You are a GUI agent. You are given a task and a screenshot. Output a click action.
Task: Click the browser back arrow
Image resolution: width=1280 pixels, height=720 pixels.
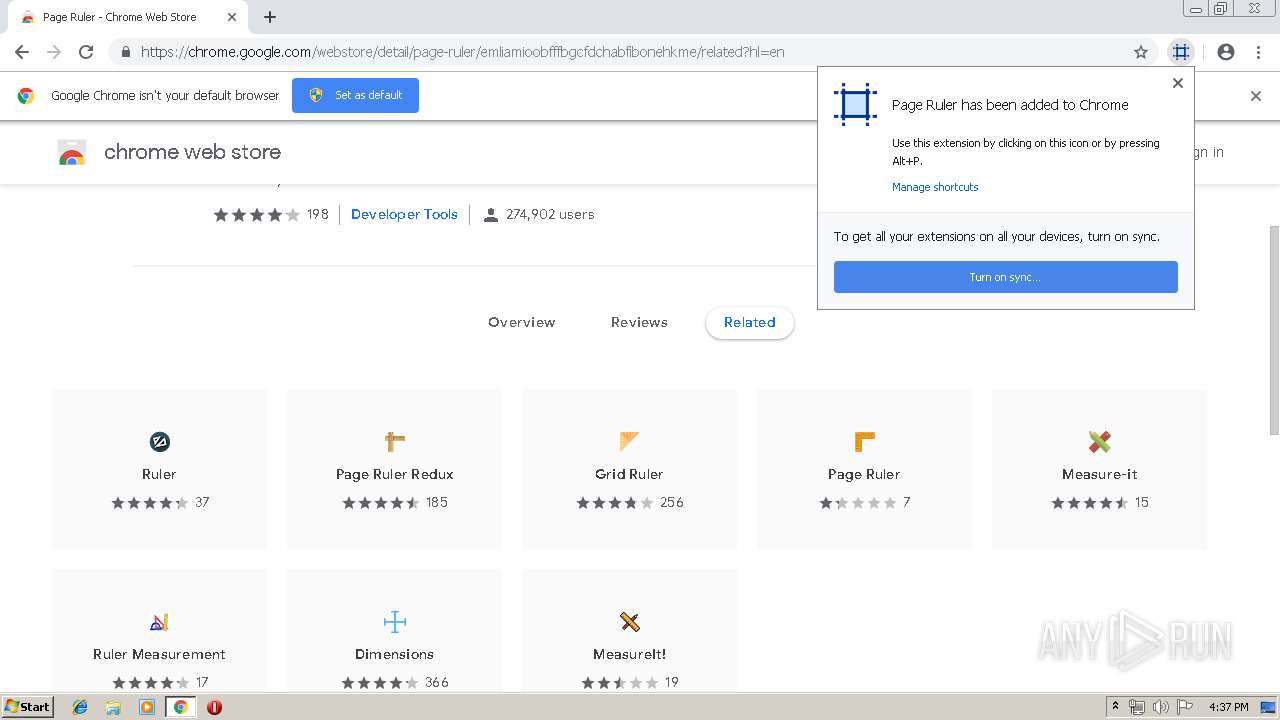22,52
